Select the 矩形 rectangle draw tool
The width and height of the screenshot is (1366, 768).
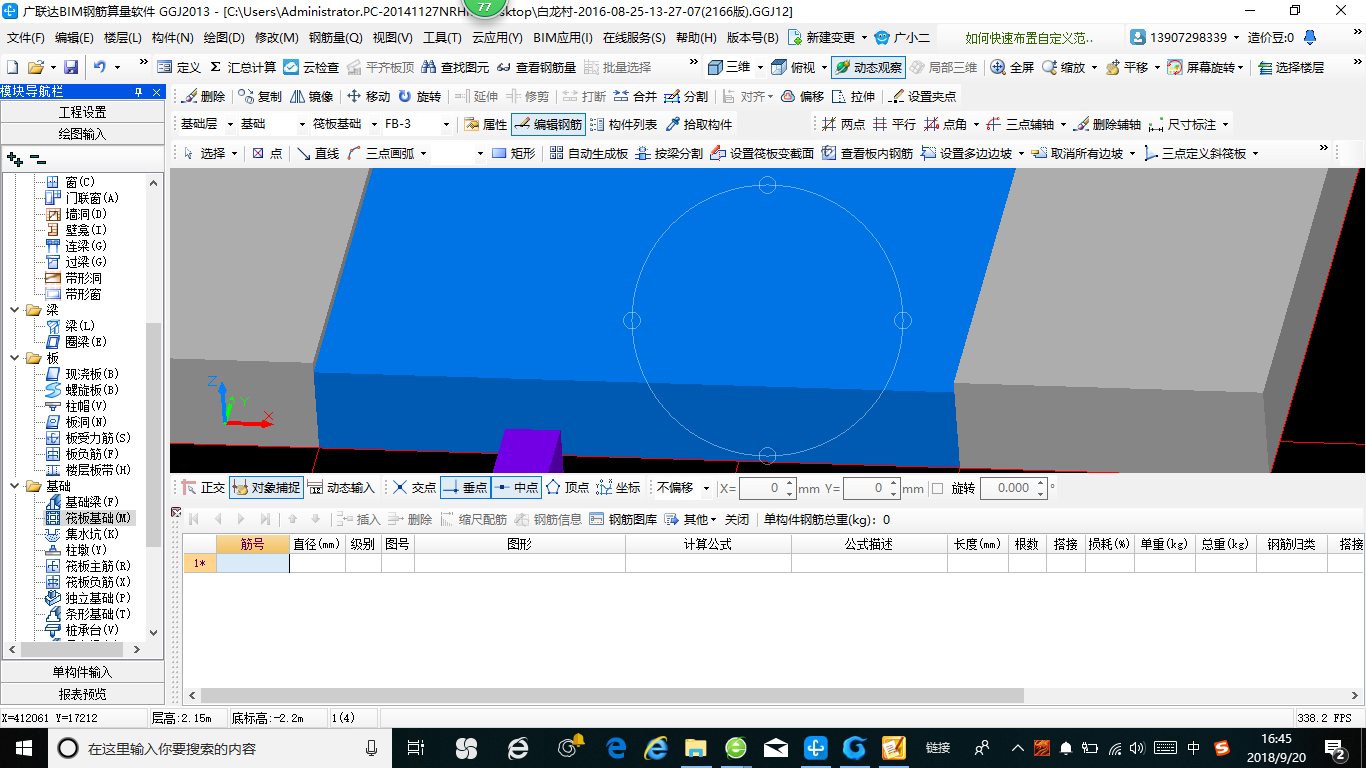click(x=514, y=153)
